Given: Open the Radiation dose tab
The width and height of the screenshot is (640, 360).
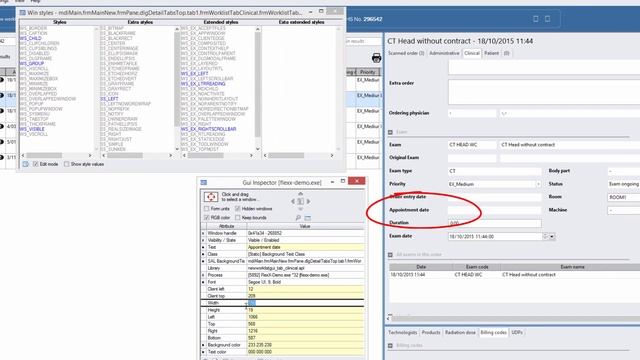Looking at the screenshot, I should [460, 333].
